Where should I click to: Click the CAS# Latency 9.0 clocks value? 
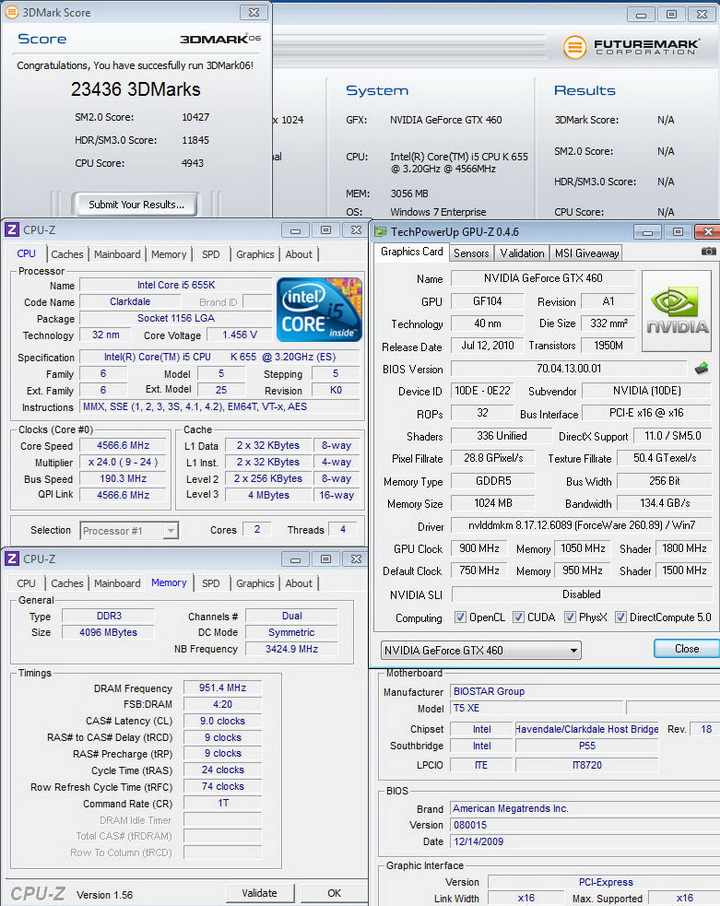(x=222, y=721)
